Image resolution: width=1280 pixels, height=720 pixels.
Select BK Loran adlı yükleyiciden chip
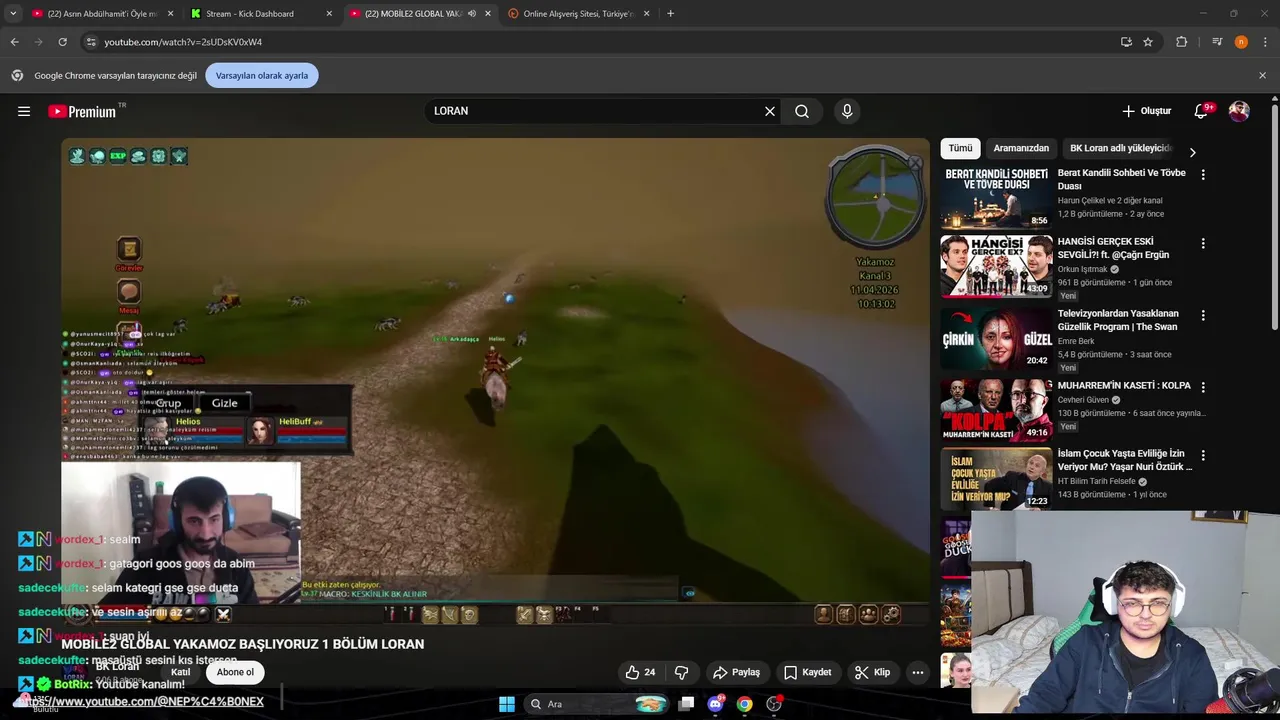pos(1120,148)
